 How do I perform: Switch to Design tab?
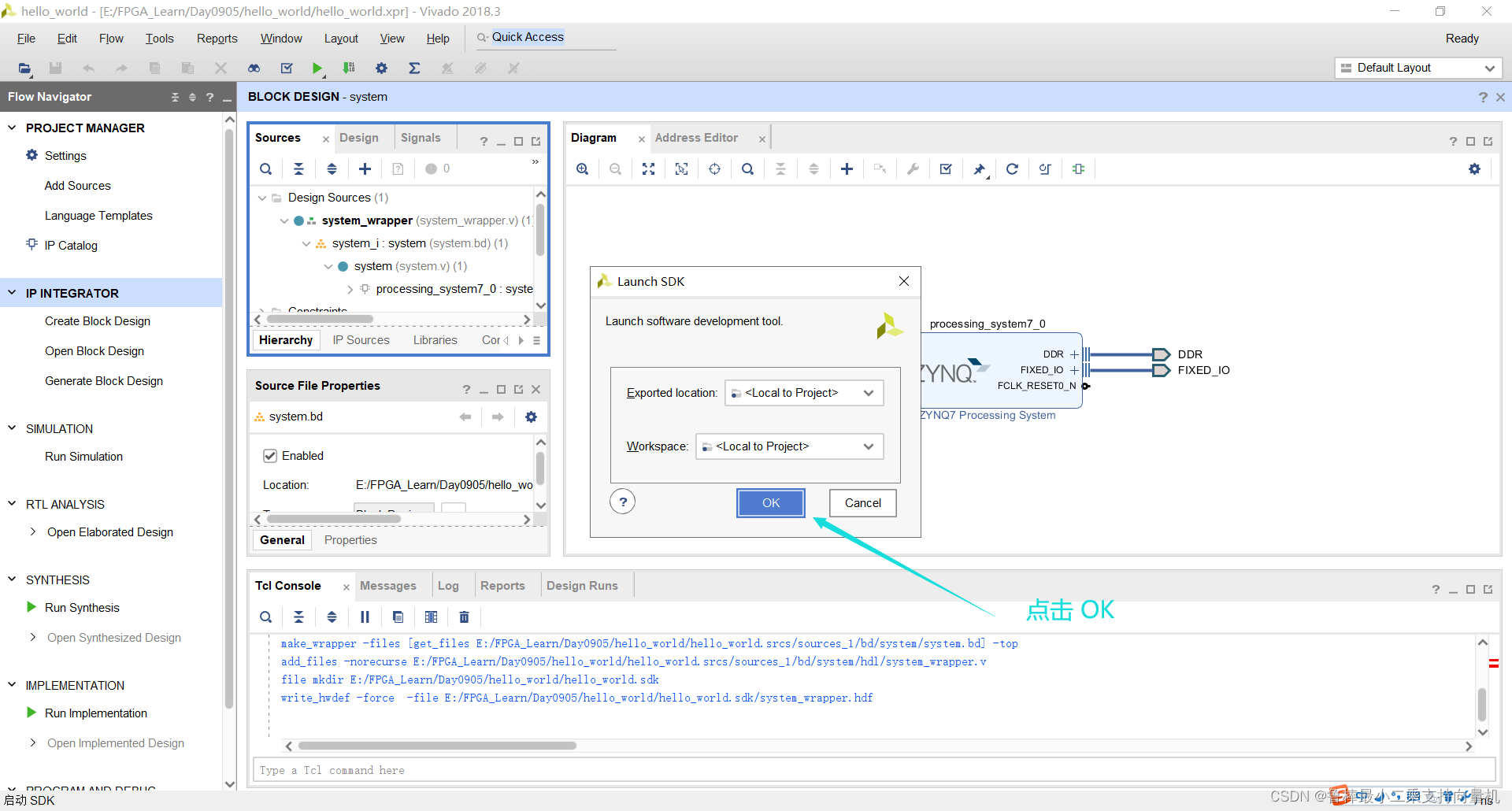tap(359, 138)
